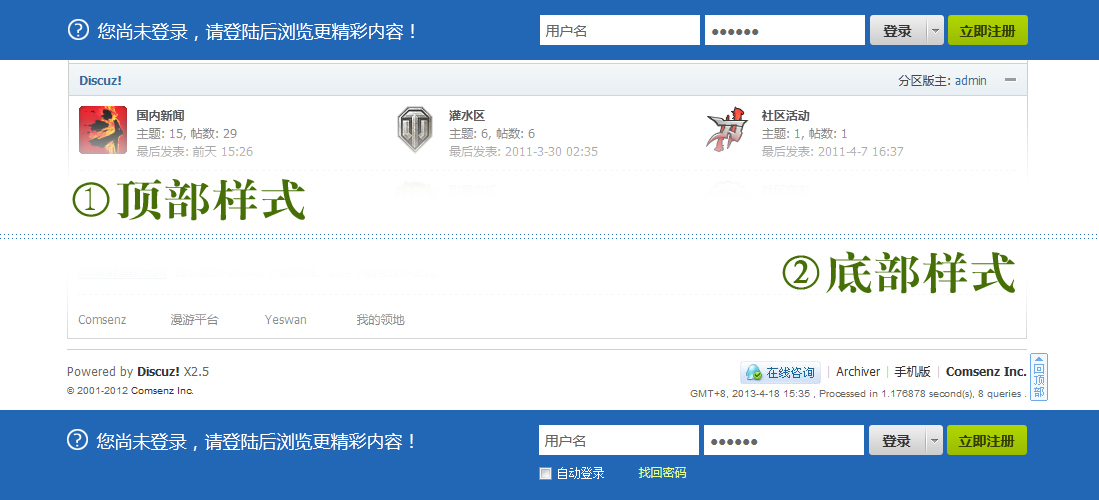The height and width of the screenshot is (500, 1099).
Task: Open the 国内新闻 forum icon
Action: [103, 130]
